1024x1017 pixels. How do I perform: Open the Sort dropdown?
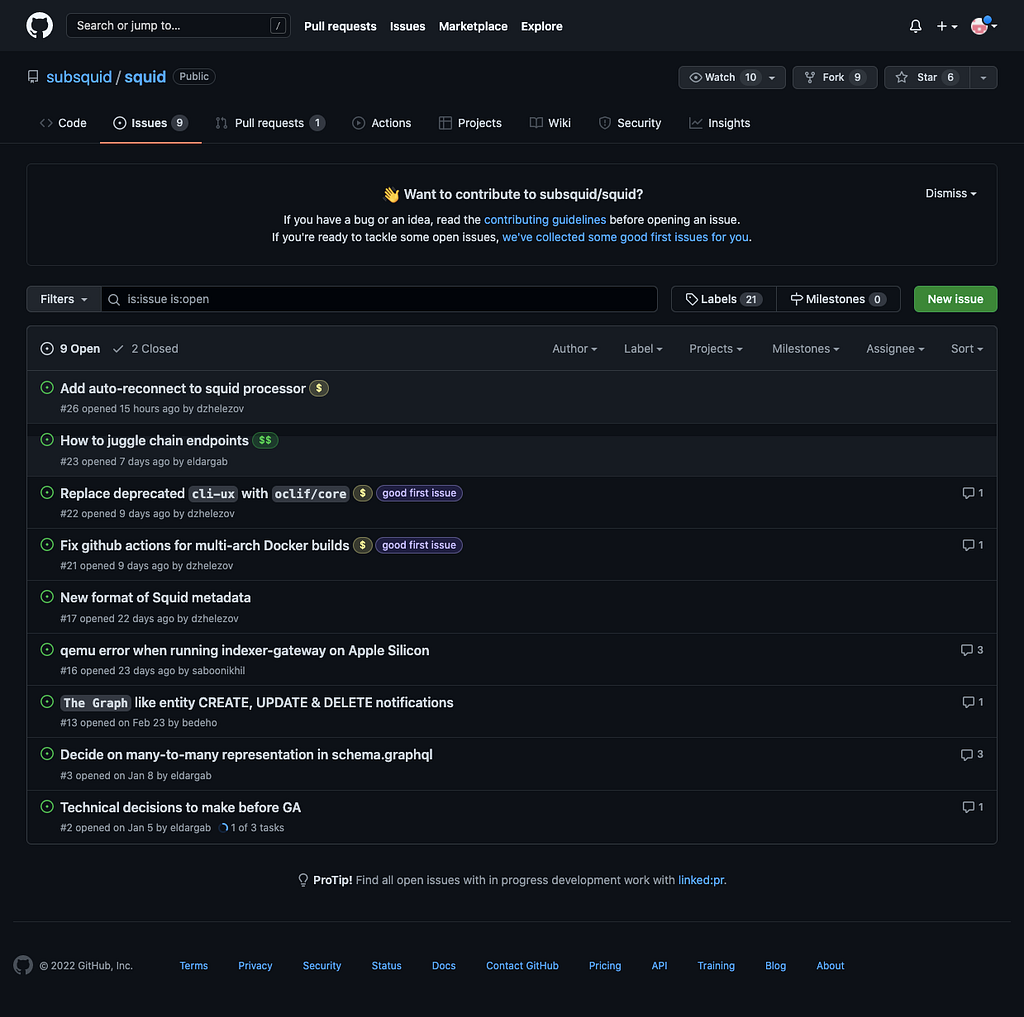(967, 349)
